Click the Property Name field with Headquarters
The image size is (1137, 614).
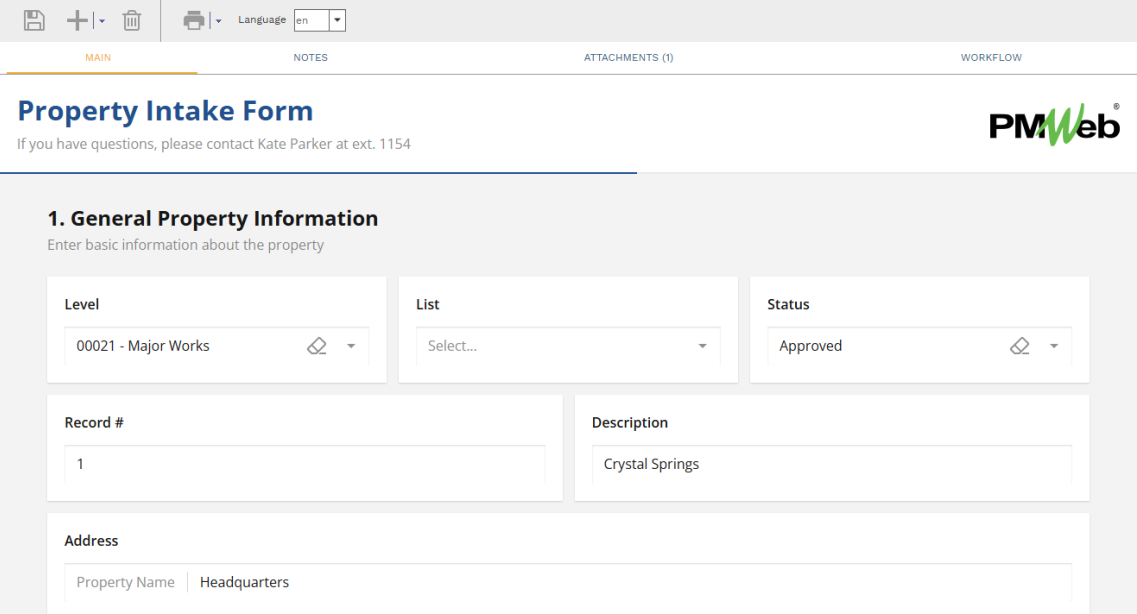click(630, 582)
